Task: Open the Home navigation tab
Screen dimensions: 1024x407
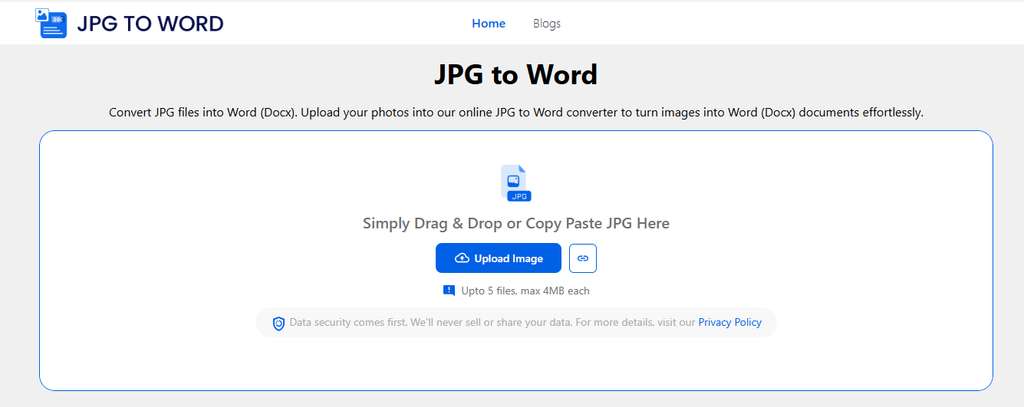Action: pyautogui.click(x=488, y=24)
